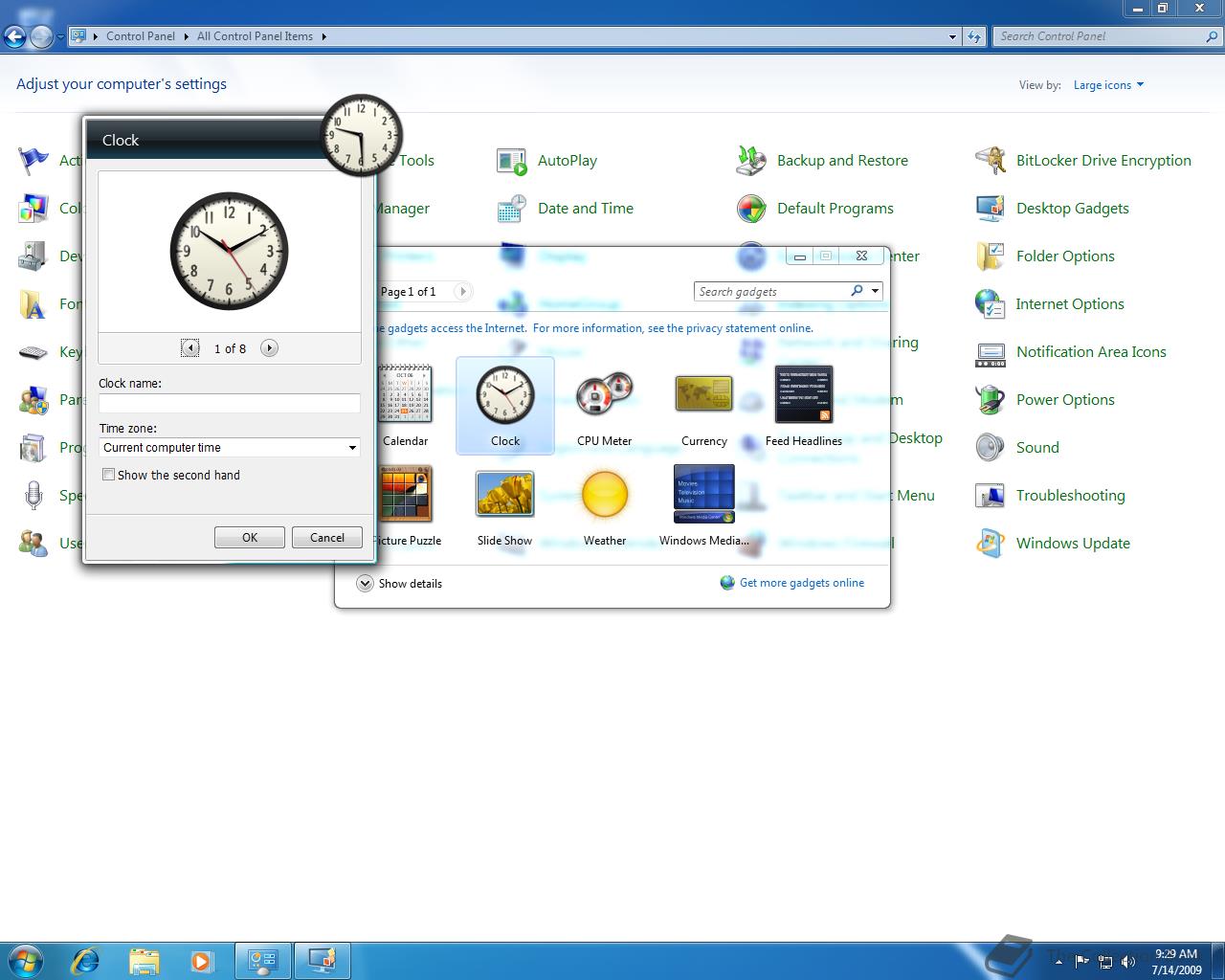1225x980 pixels.
Task: Show hidden tray icons arrow
Action: tap(1058, 962)
